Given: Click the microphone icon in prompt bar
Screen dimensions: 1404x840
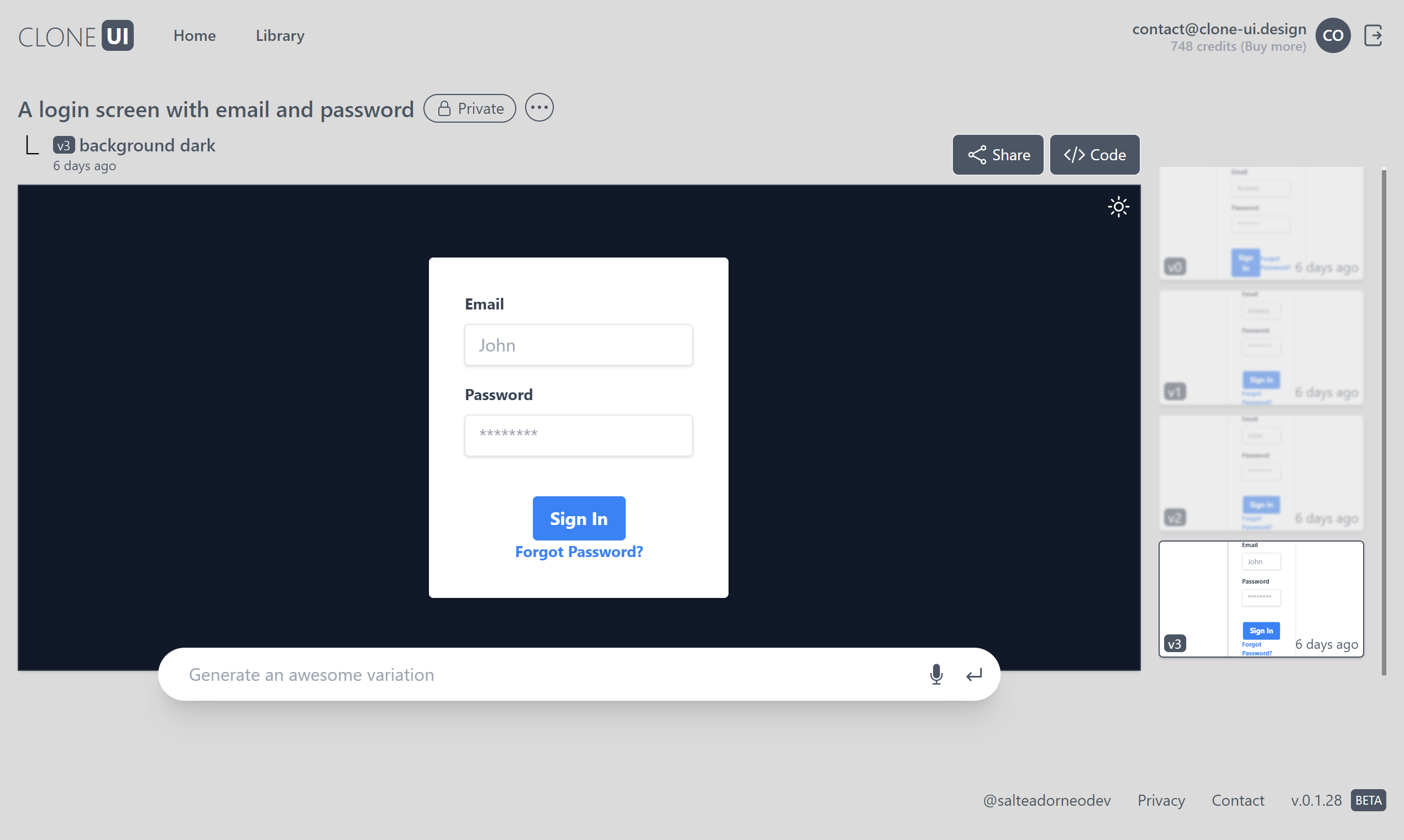Looking at the screenshot, I should (x=937, y=674).
